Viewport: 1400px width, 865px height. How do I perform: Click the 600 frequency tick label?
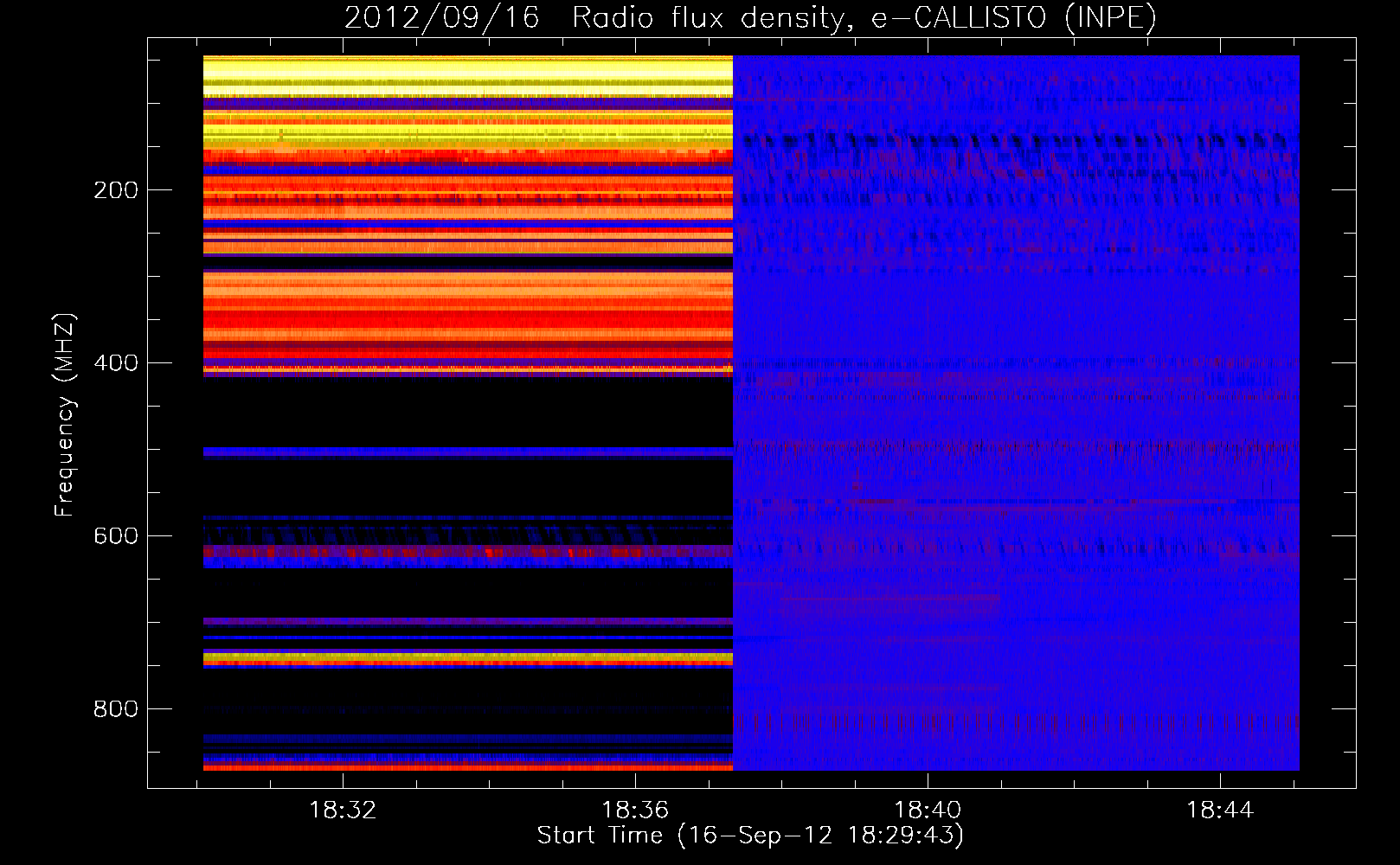116,536
